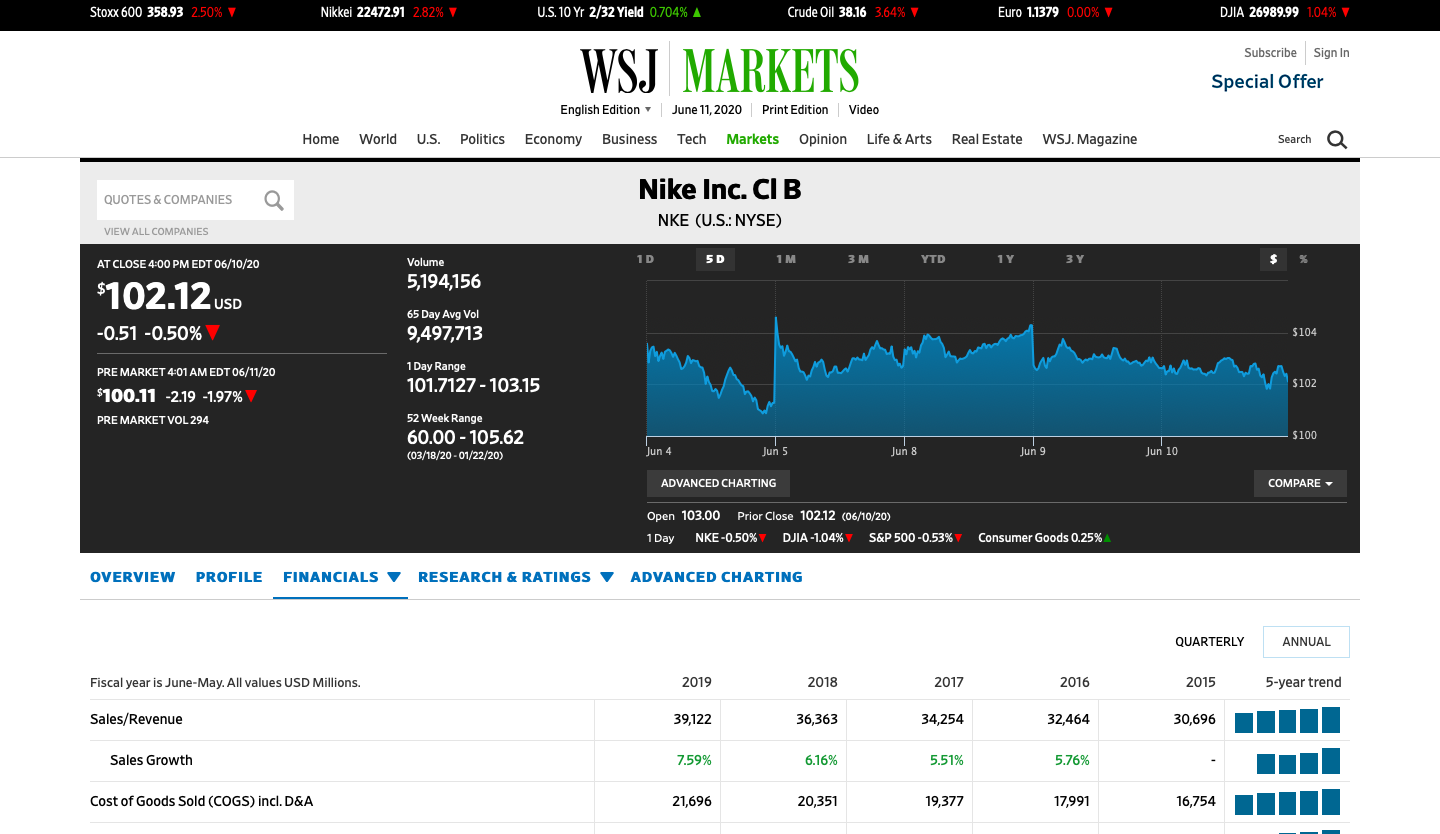This screenshot has height=834, width=1440.
Task: Click the Sales/Revenue row label
Action: coord(136,720)
